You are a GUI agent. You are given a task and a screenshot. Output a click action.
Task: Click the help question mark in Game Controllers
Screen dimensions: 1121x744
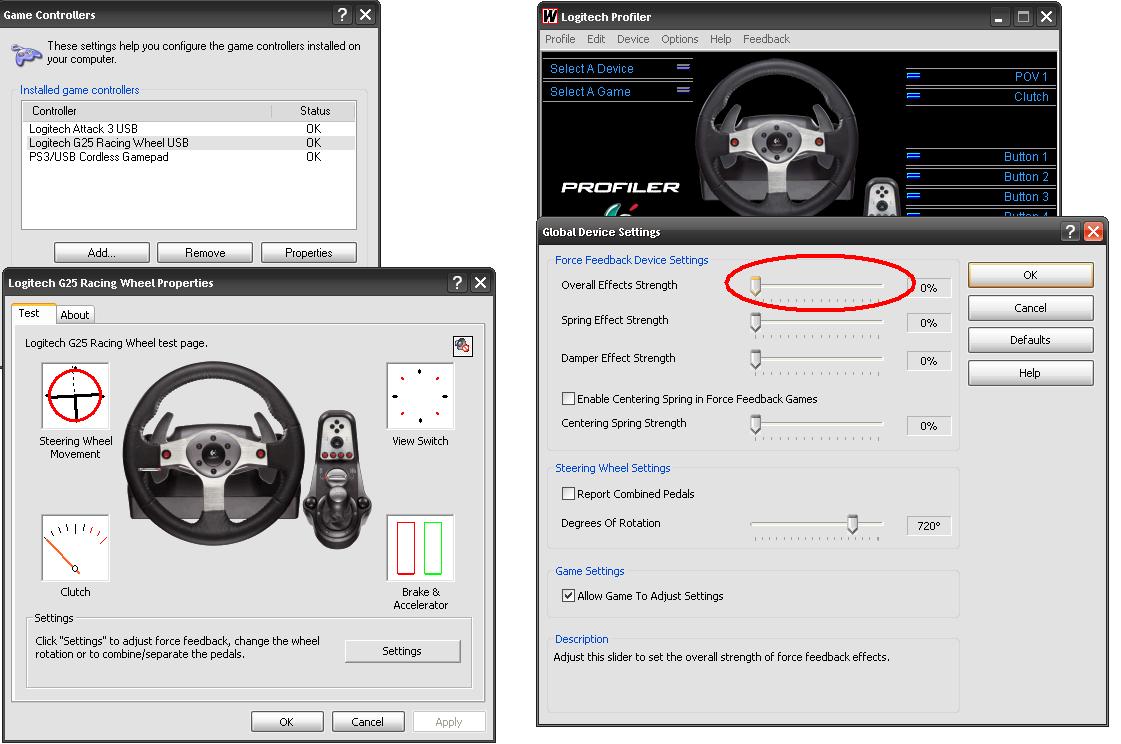point(342,15)
